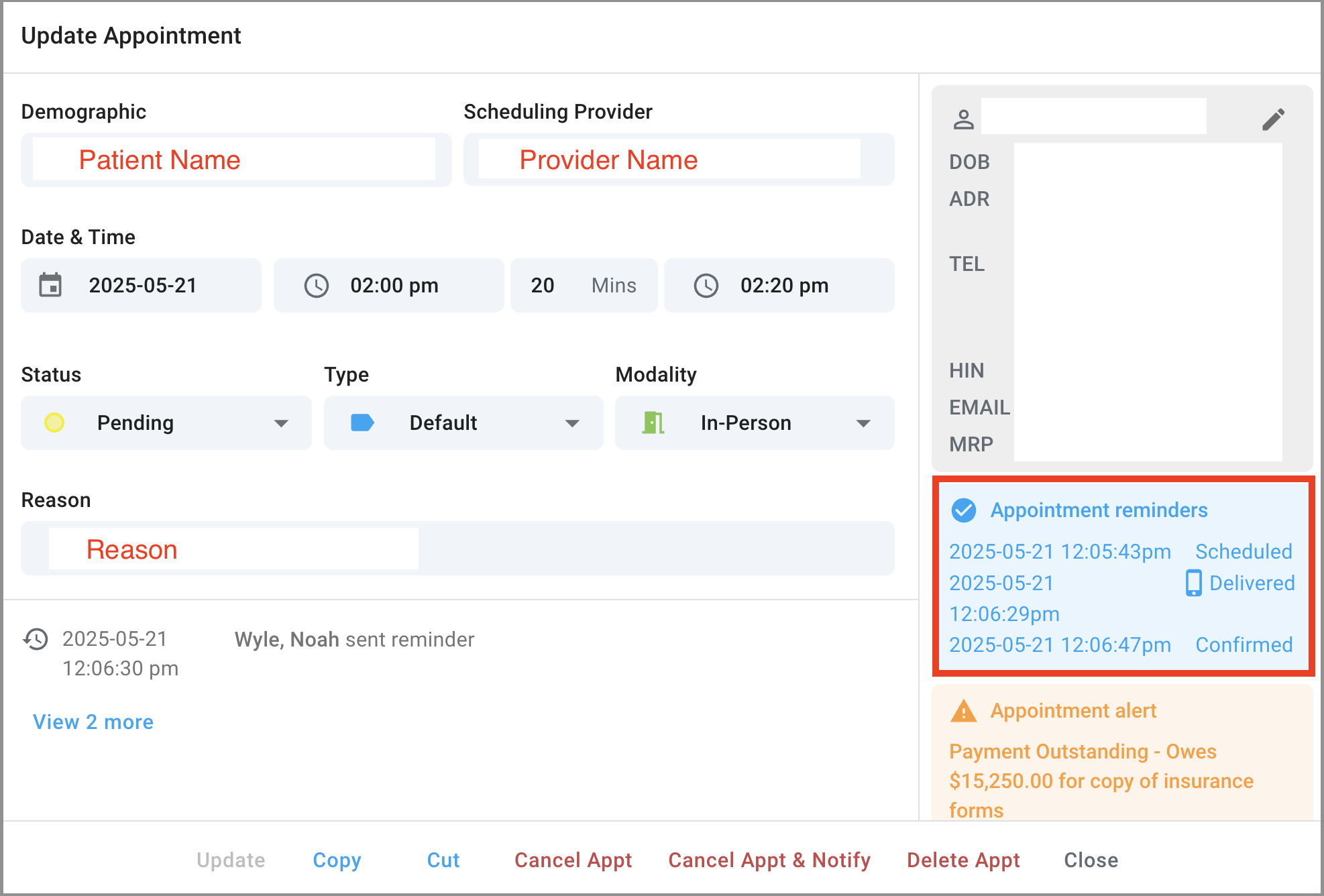1324x896 pixels.
Task: Click the blue Default type tag icon
Action: (362, 423)
